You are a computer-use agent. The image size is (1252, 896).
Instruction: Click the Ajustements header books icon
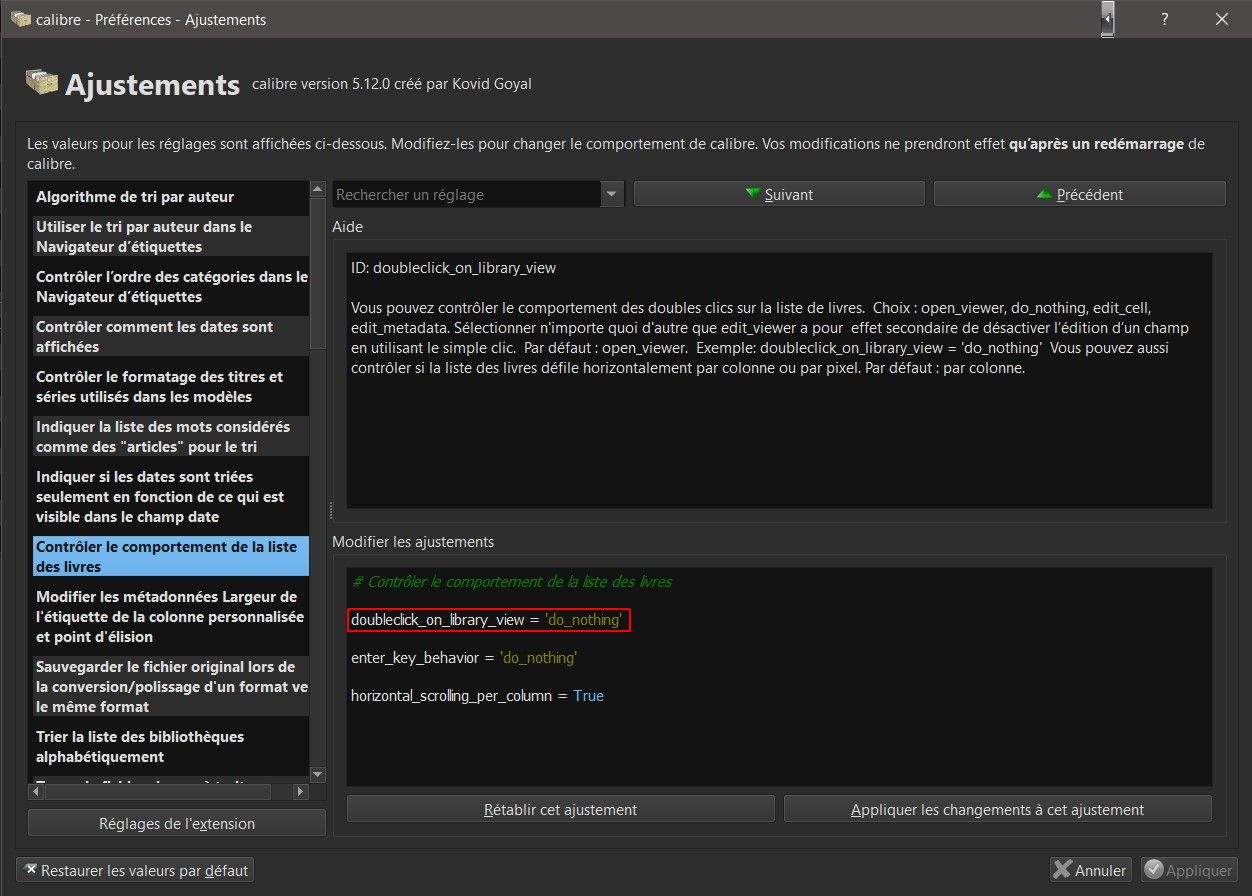coord(42,83)
